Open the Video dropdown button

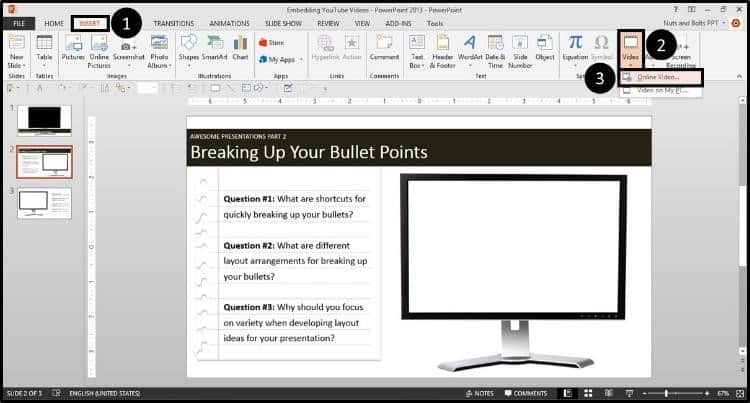point(630,50)
